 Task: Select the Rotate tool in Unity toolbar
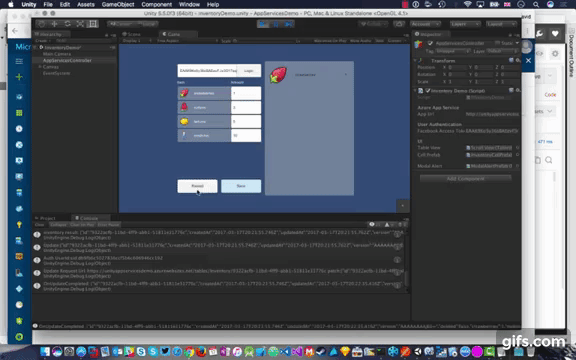pyautogui.click(x=67, y=24)
